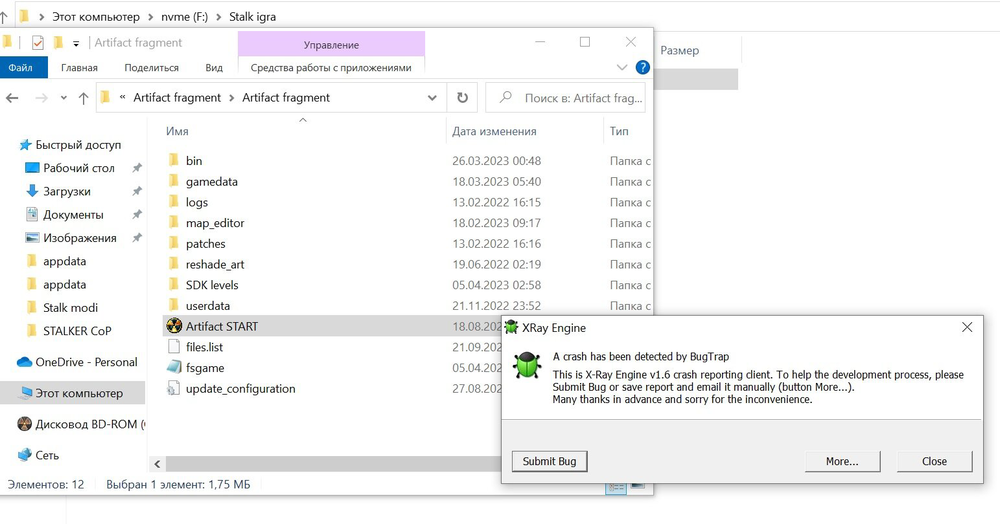
Task: Go up one folder with the up arrow
Action: [x=83, y=98]
